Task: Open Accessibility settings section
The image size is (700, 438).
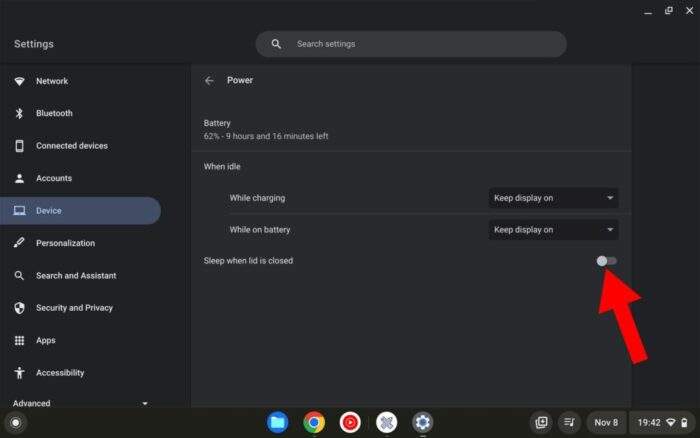Action: tap(81, 373)
